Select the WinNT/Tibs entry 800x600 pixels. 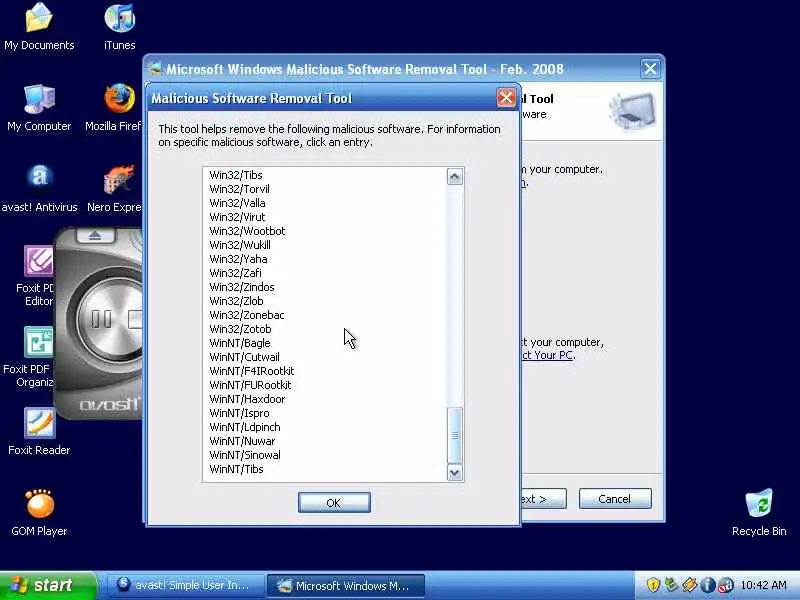pyautogui.click(x=236, y=469)
